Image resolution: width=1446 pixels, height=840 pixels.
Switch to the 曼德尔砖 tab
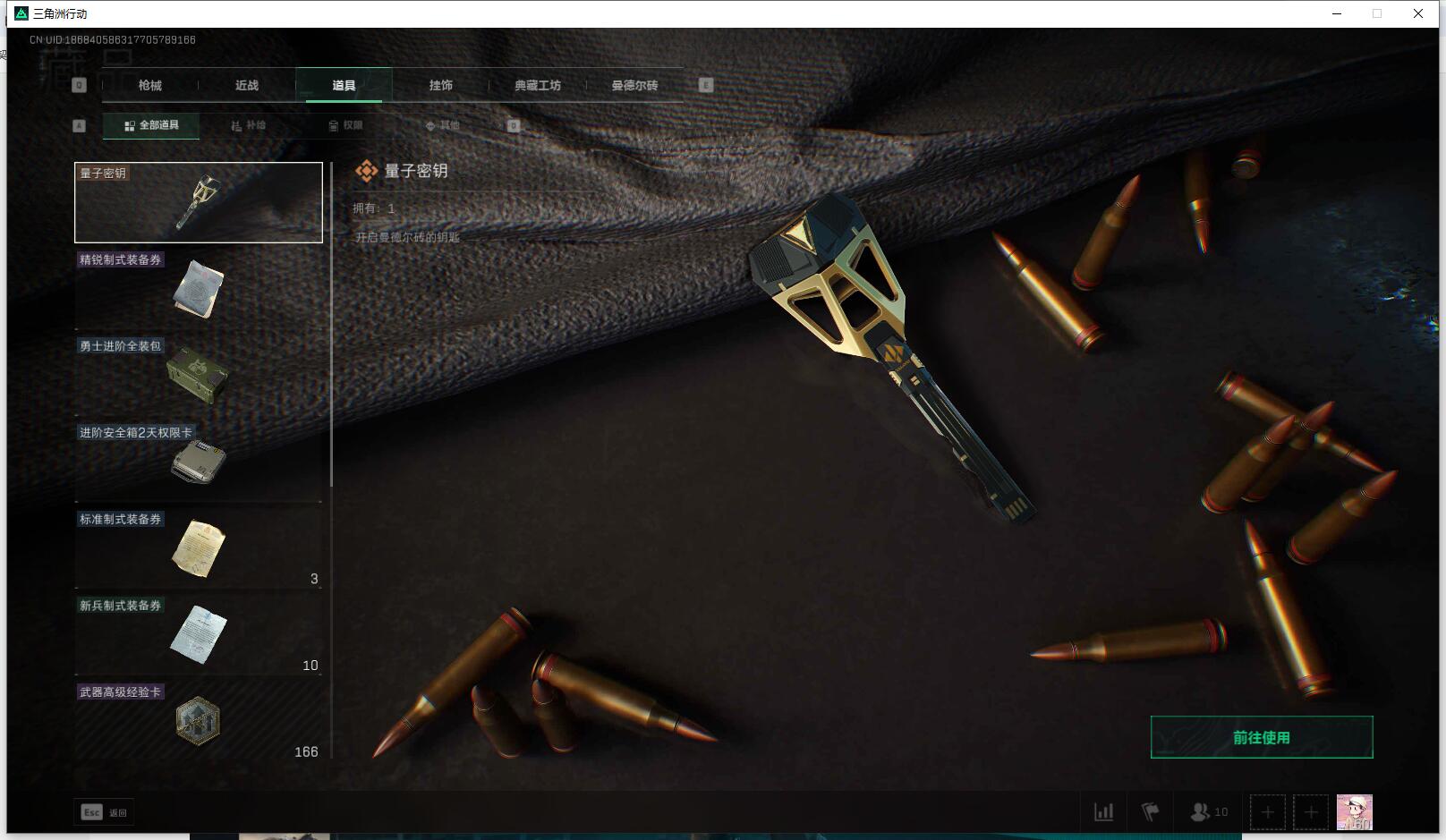(634, 85)
